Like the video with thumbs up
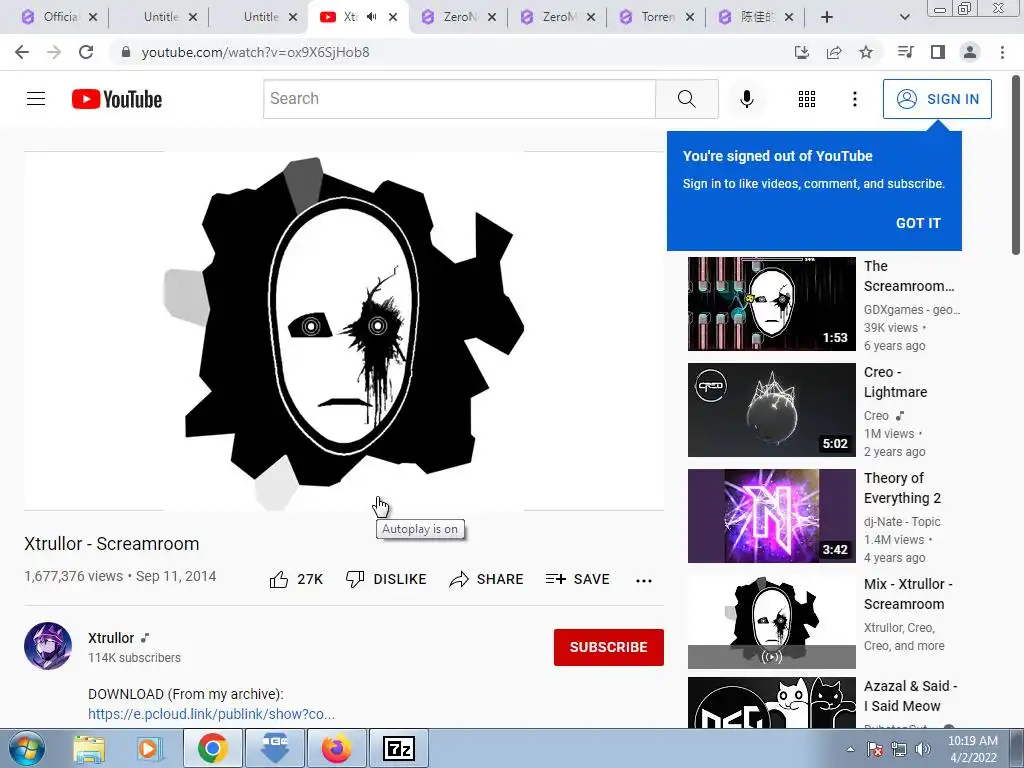This screenshot has height=768, width=1024. [x=296, y=579]
